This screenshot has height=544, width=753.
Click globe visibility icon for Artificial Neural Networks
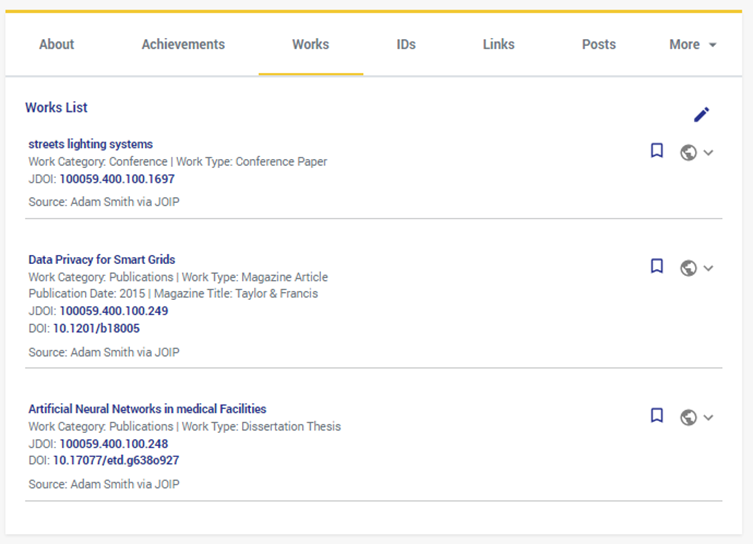pos(688,418)
